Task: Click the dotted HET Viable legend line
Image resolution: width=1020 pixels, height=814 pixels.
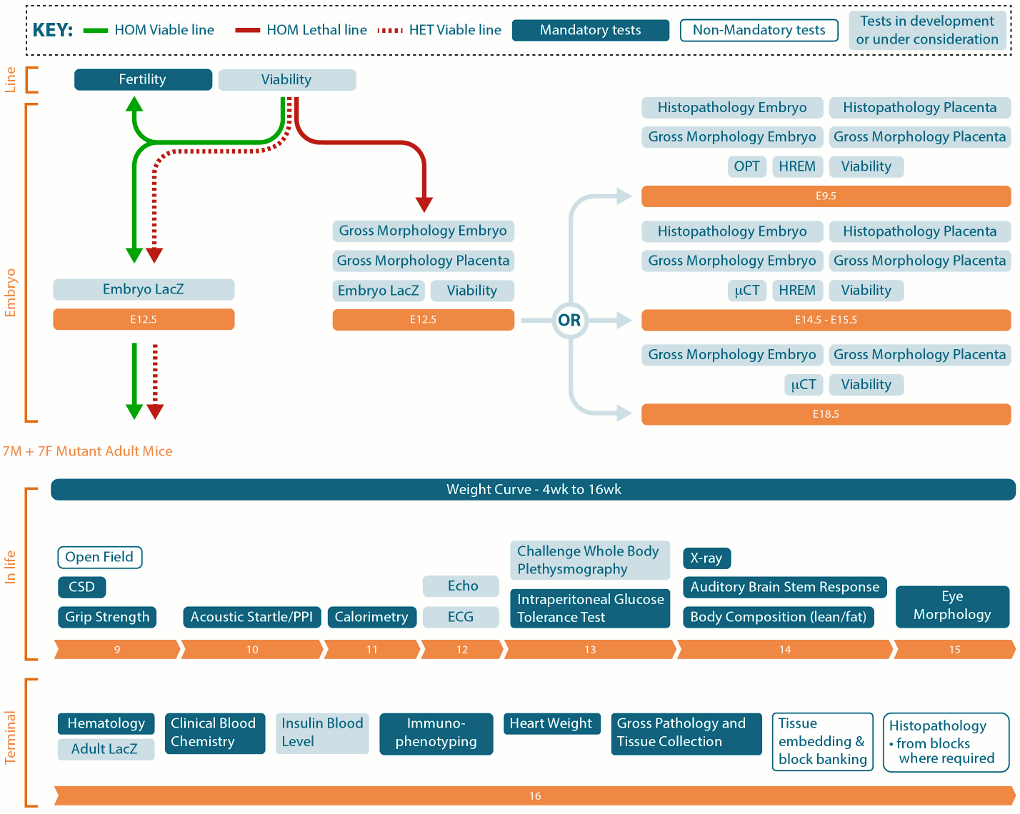Action: pos(390,31)
